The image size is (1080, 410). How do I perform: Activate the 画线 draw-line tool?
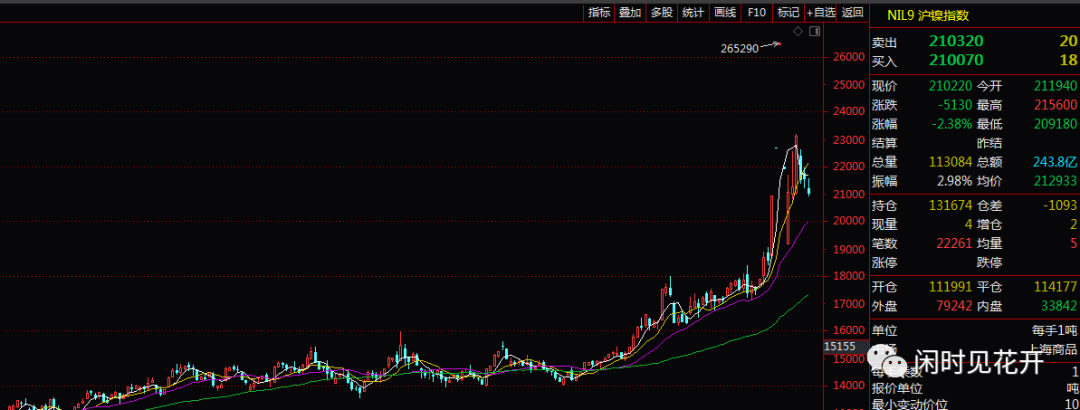pyautogui.click(x=725, y=12)
